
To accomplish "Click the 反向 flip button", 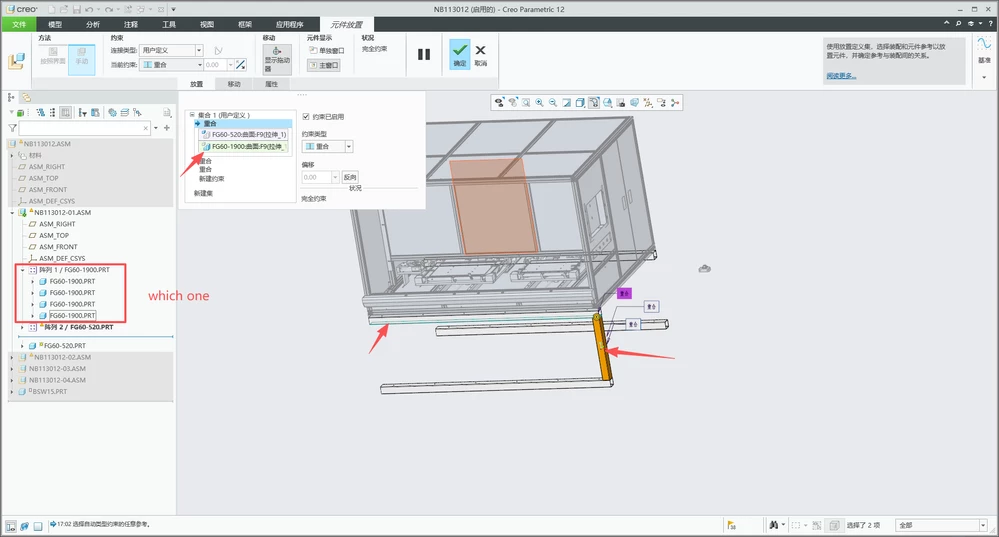I will tap(350, 177).
